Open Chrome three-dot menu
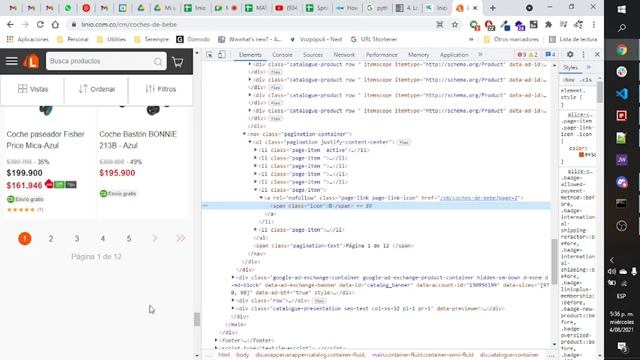 click(x=593, y=25)
